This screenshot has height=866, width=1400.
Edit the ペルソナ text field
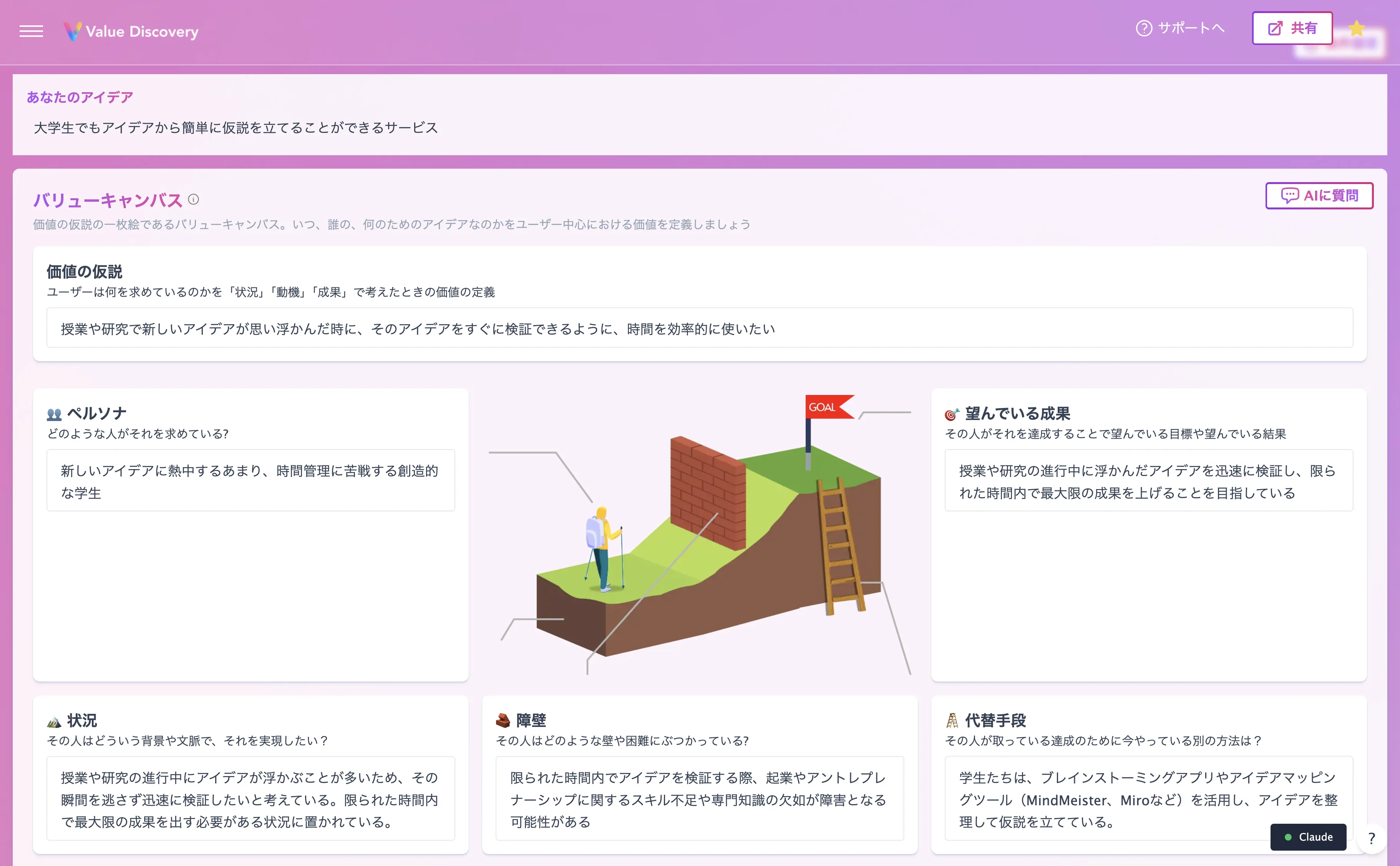251,481
